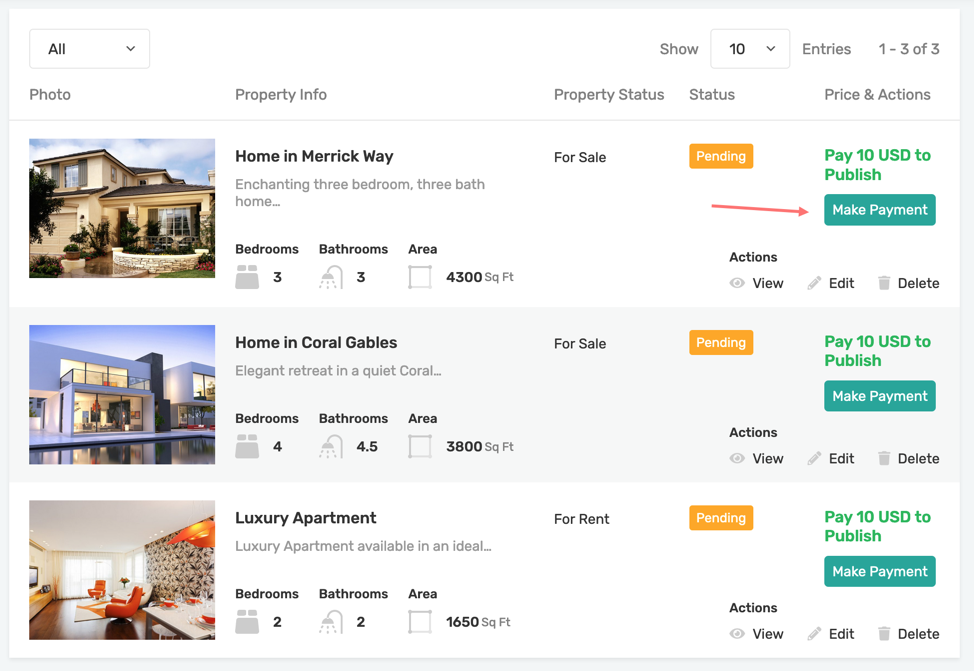The height and width of the screenshot is (671, 974).
Task: Open the entries count dropdown showing 10
Action: point(750,48)
